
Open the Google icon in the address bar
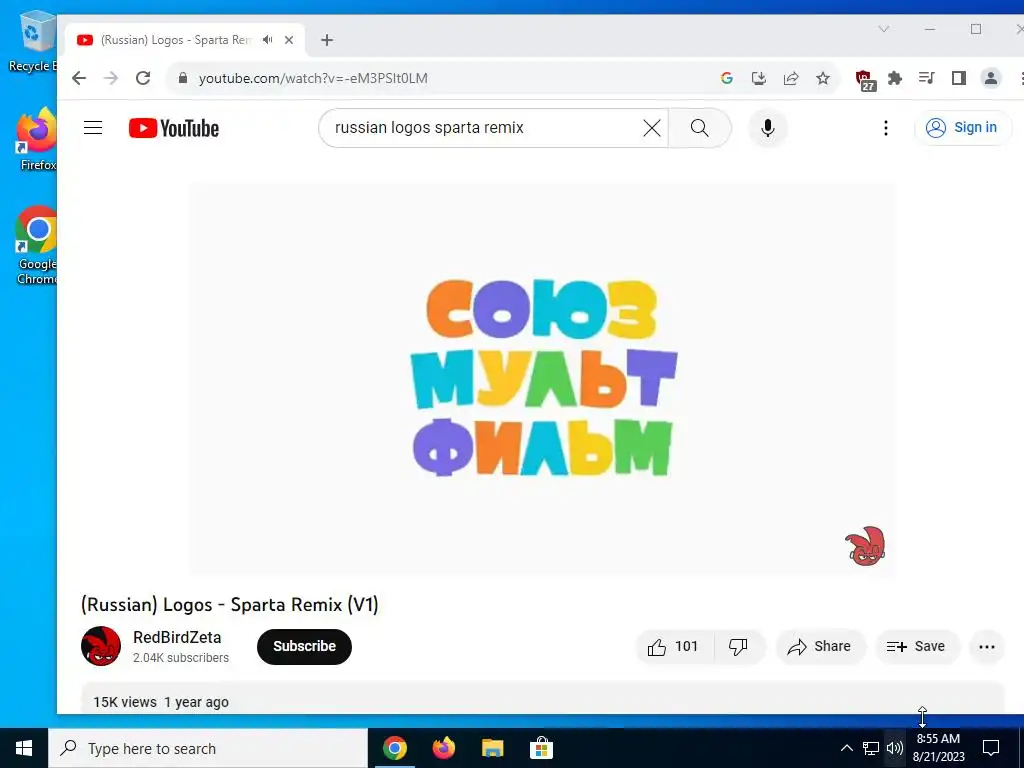(x=726, y=78)
